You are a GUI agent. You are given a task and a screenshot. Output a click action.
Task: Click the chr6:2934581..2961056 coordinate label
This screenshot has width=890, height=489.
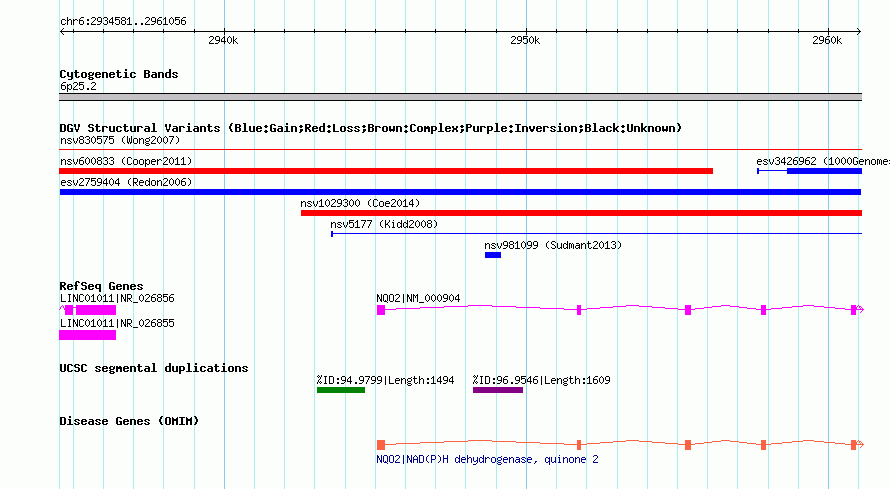point(123,21)
